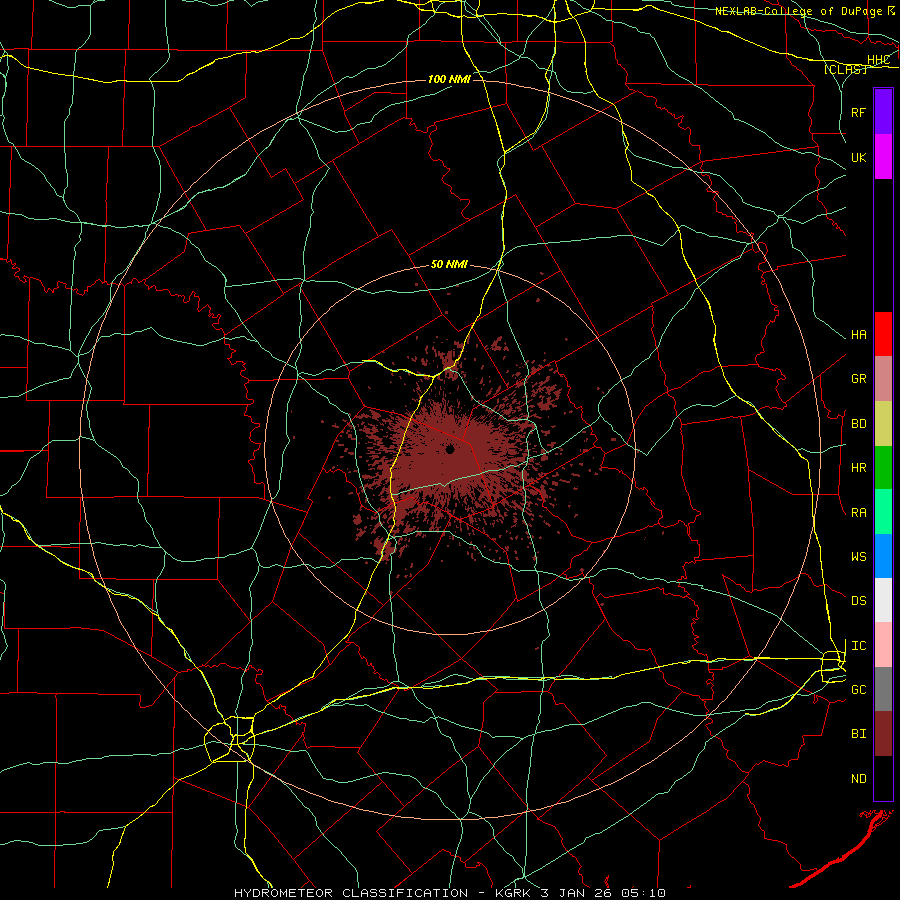
Task: Click the HHC product label
Action: tap(878, 60)
